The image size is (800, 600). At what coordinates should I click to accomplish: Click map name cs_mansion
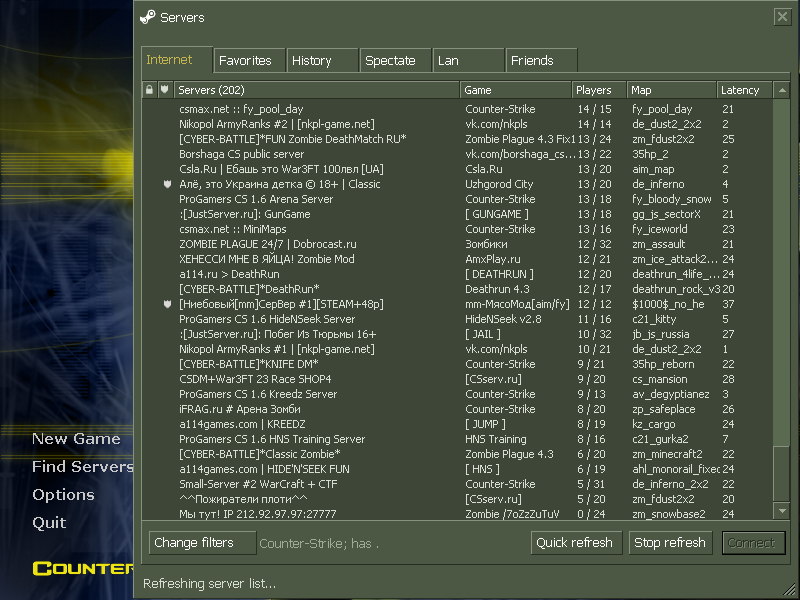(660, 380)
